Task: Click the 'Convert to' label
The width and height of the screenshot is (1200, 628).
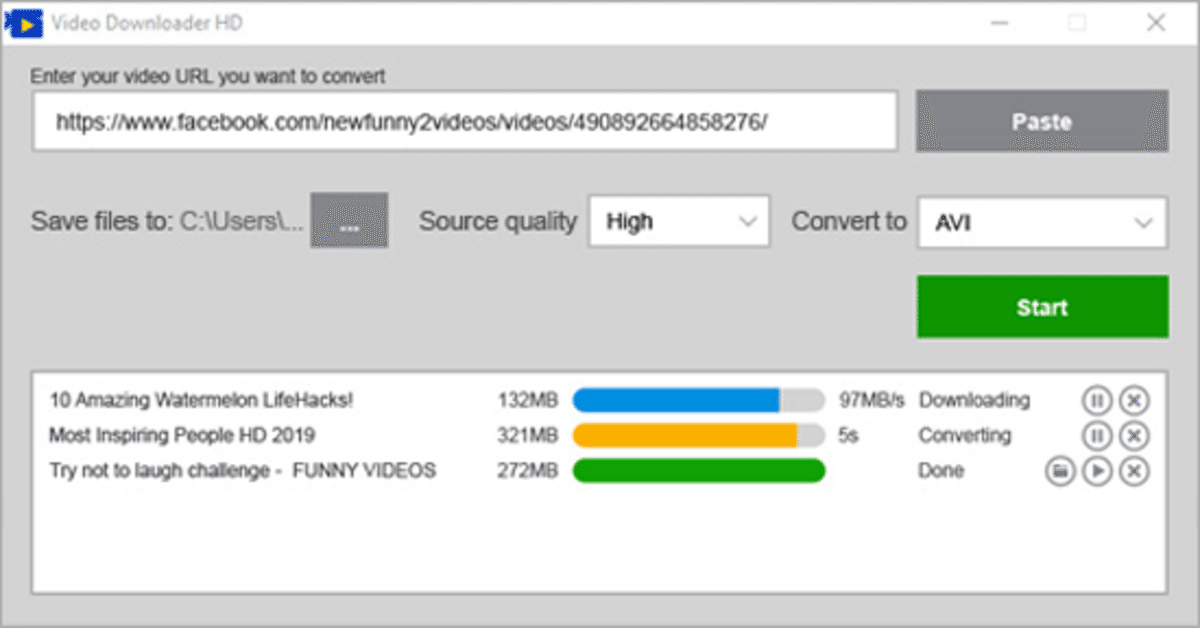Action: click(x=849, y=222)
